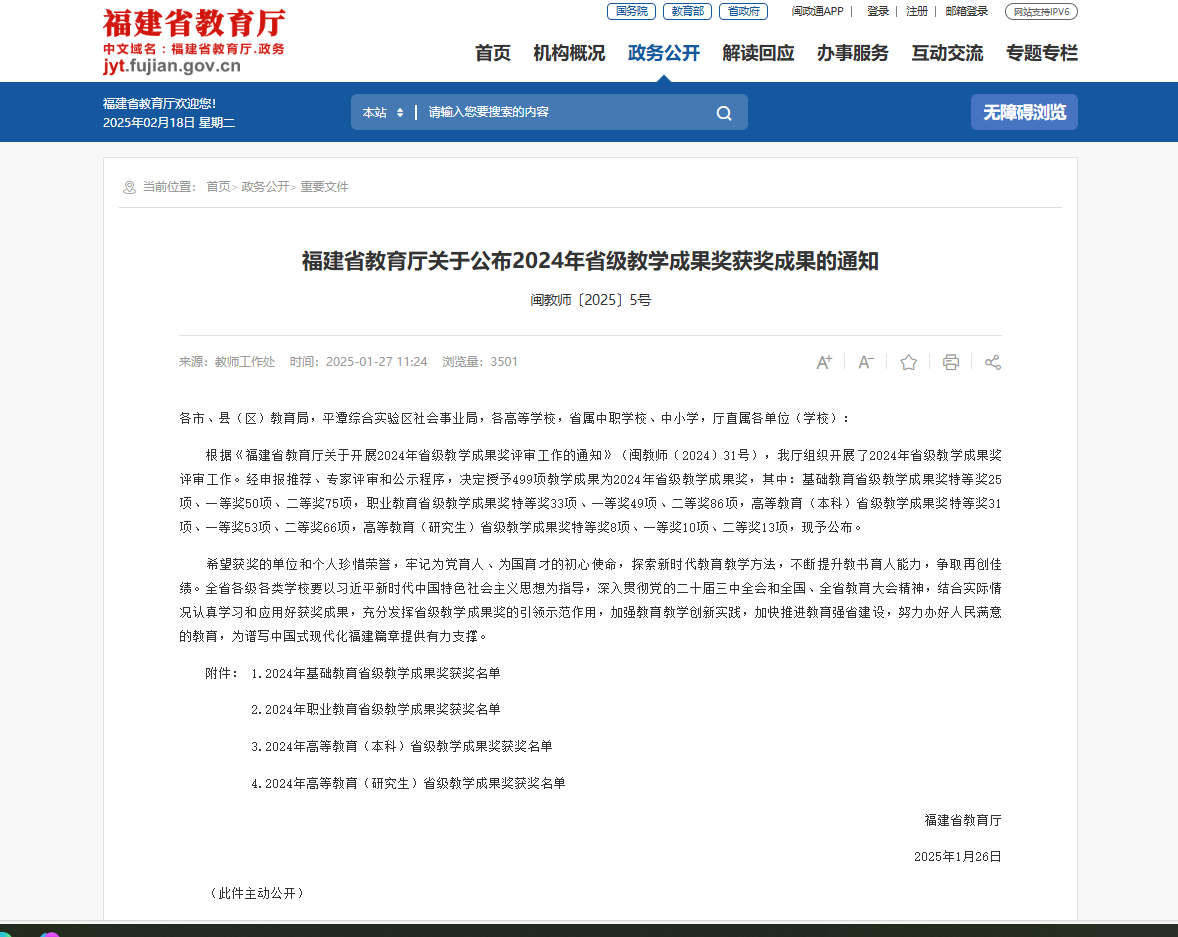Visit the 教育部 link
This screenshot has height=937, width=1178.
coord(687,12)
